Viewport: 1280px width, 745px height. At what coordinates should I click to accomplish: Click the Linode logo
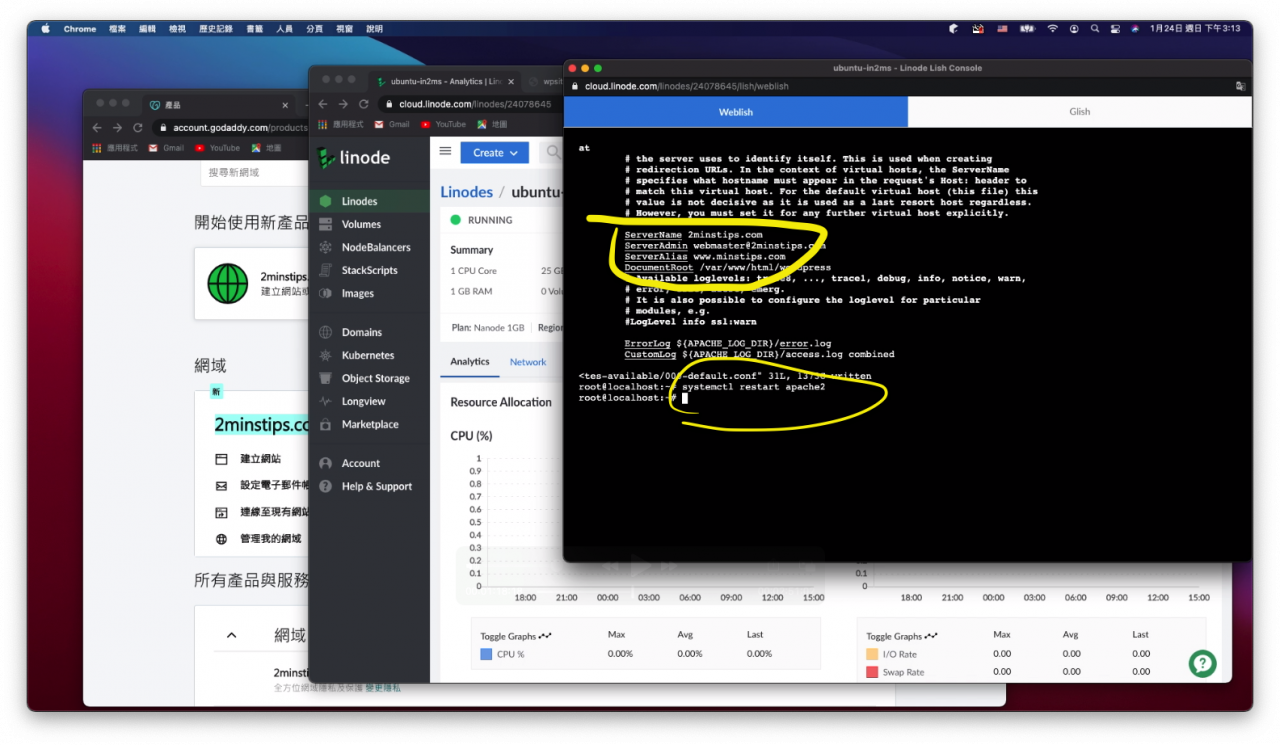(x=354, y=157)
